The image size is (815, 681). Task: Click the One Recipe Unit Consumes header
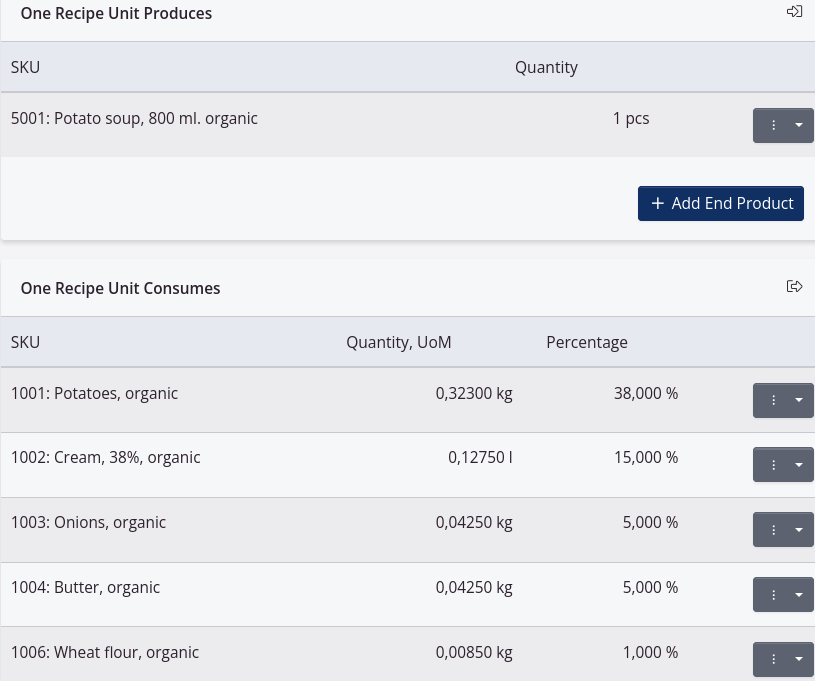[x=120, y=288]
